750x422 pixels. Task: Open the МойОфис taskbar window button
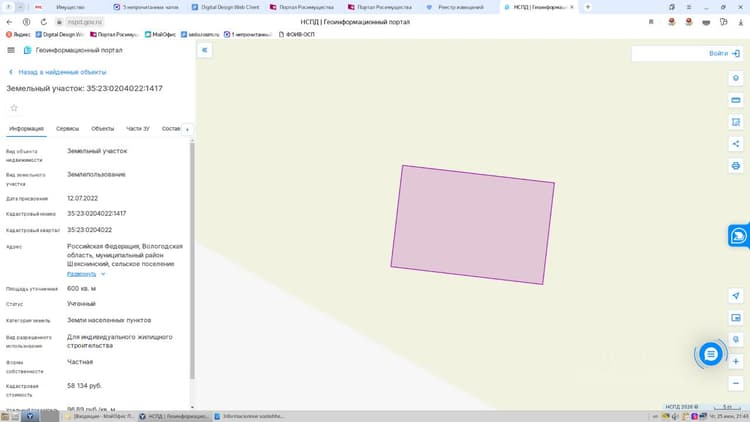(99, 417)
